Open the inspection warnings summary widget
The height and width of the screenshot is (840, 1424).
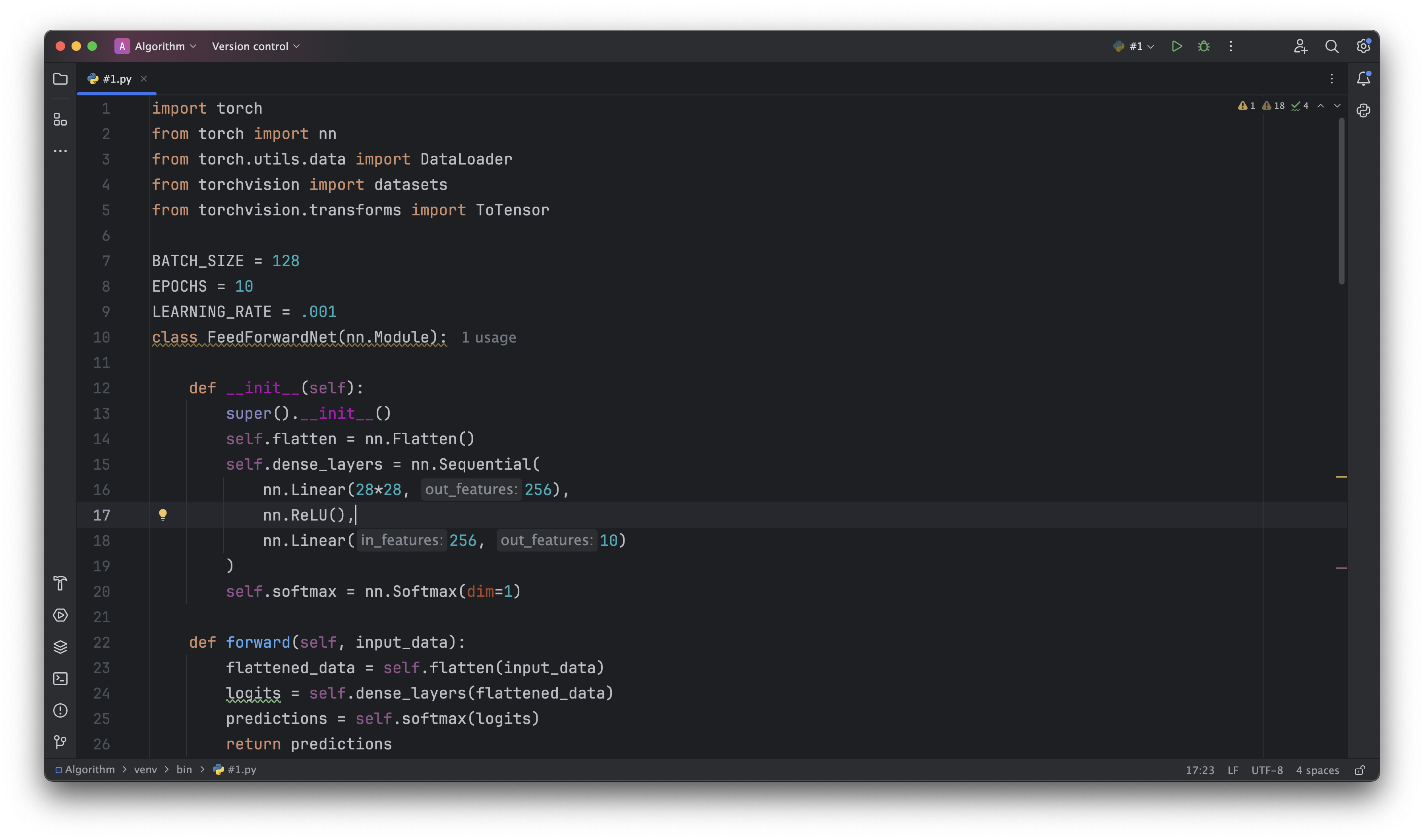point(1273,106)
